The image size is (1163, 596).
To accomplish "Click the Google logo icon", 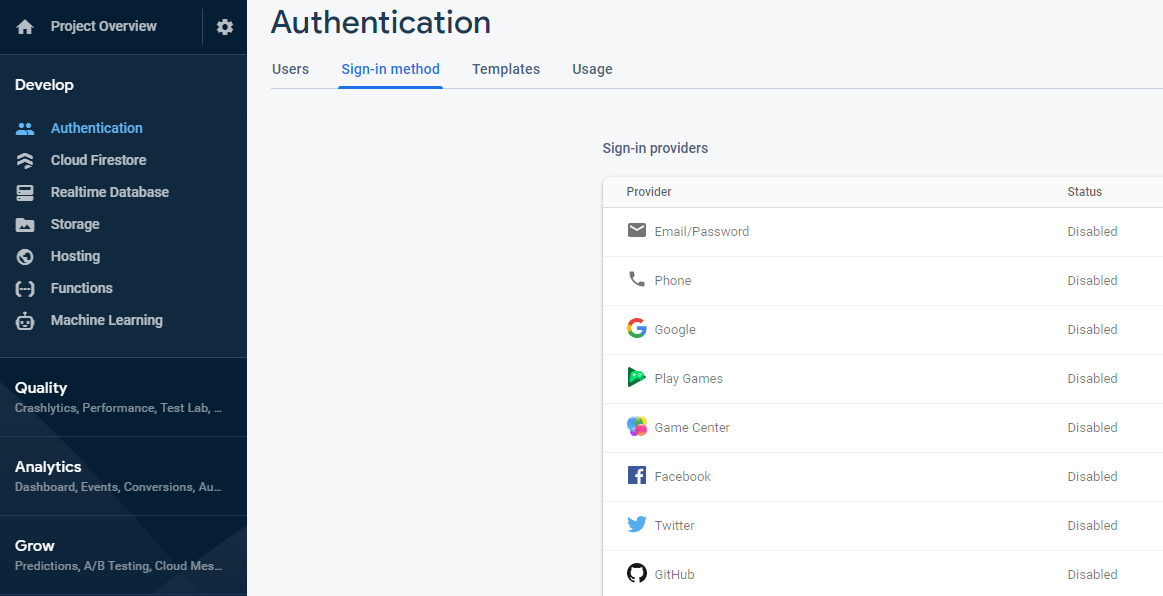I will (x=636, y=328).
